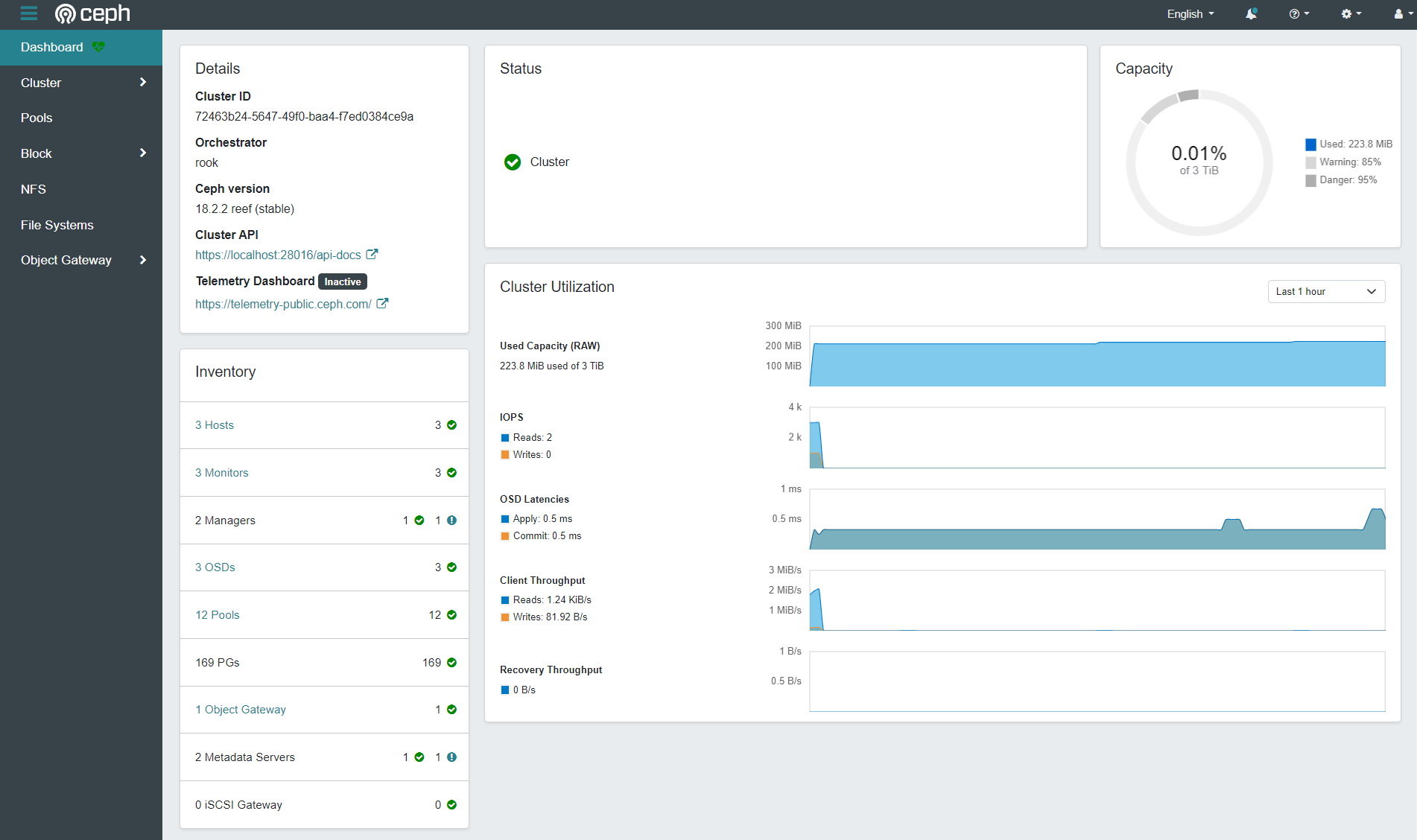Open the help question-mark menu
1417x840 pixels.
pos(1299,13)
